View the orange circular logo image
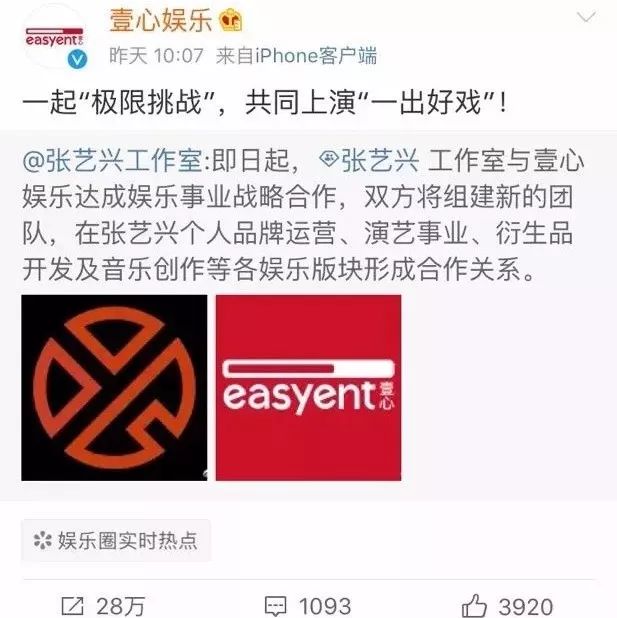617x618 pixels. (x=114, y=387)
